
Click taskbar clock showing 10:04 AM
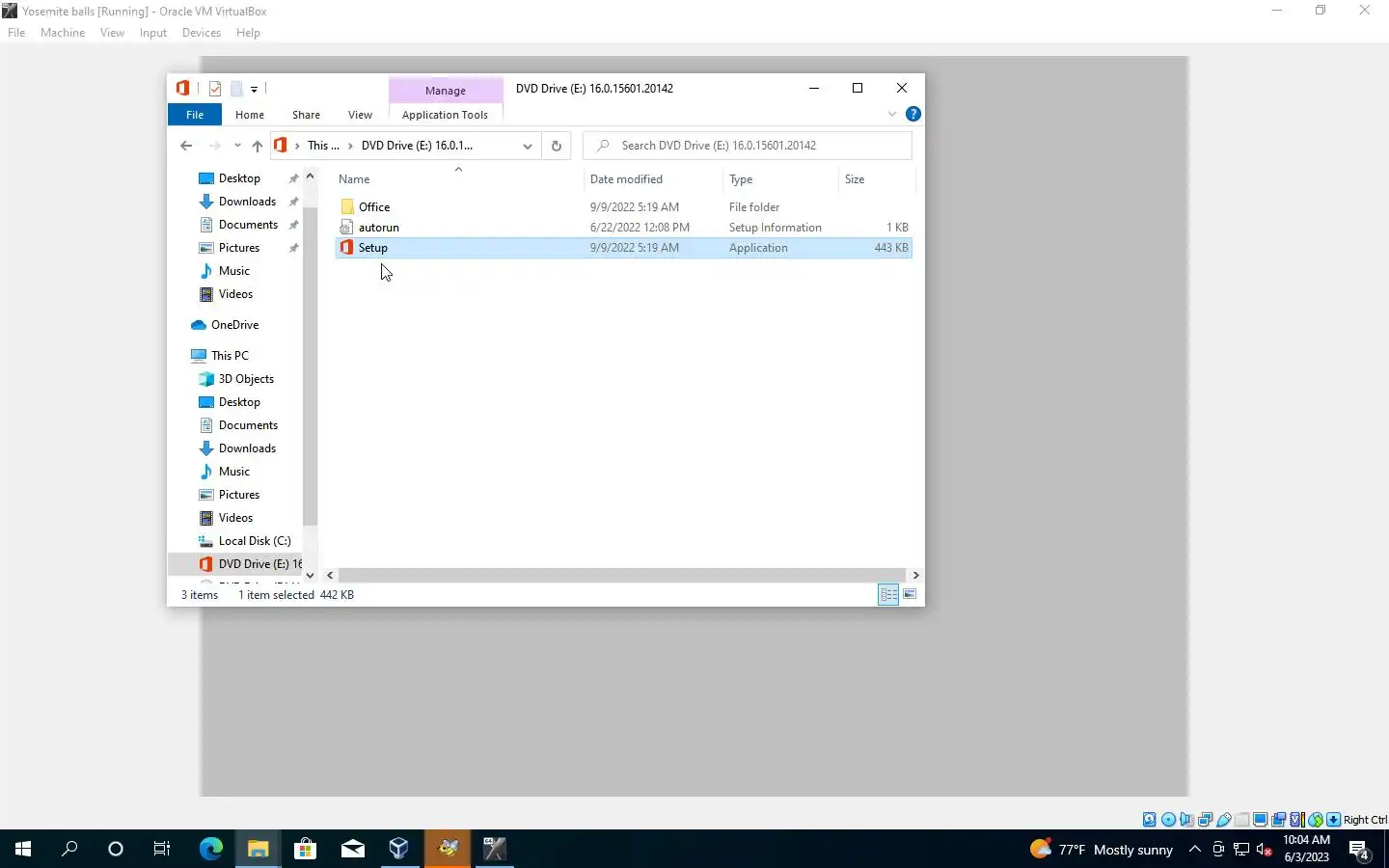1306,849
